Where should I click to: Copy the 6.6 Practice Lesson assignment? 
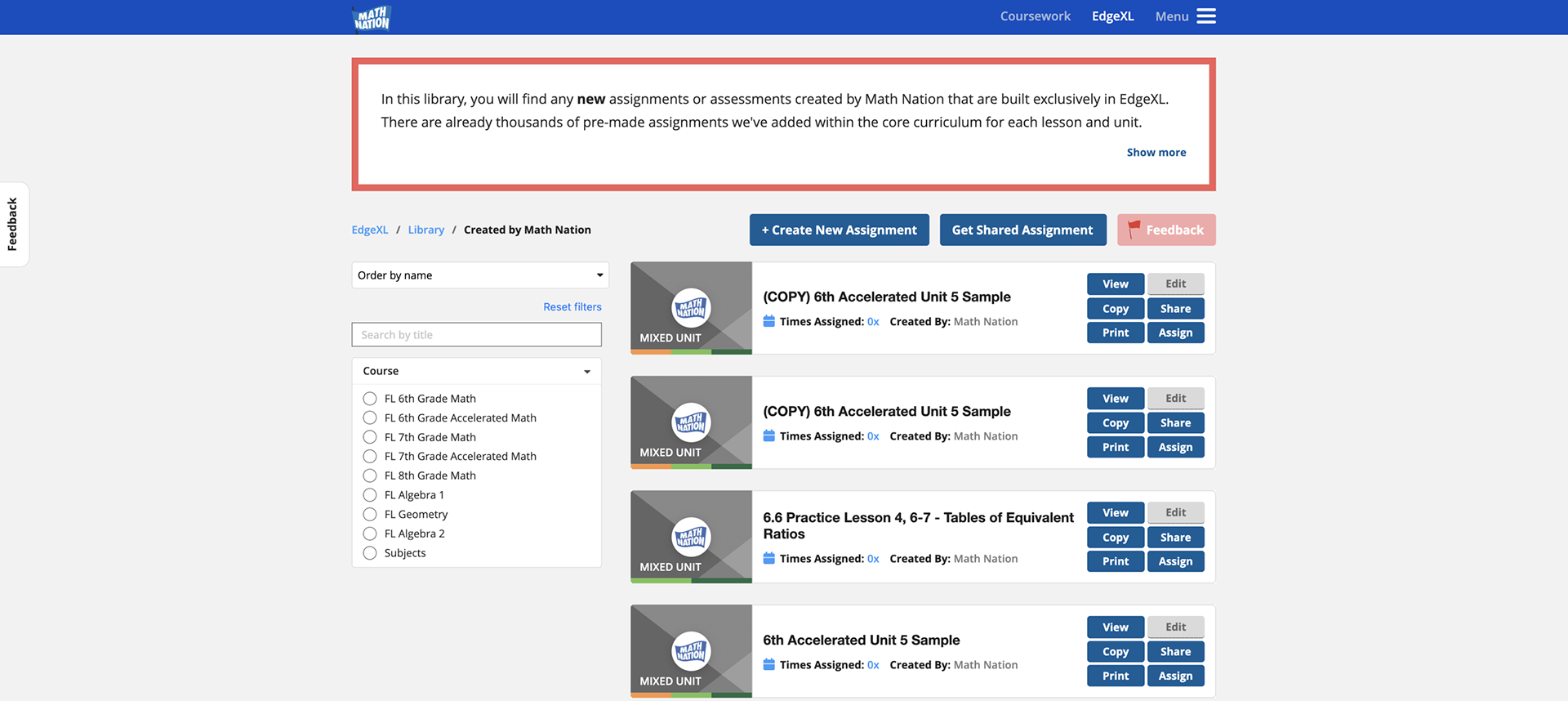pyautogui.click(x=1116, y=538)
